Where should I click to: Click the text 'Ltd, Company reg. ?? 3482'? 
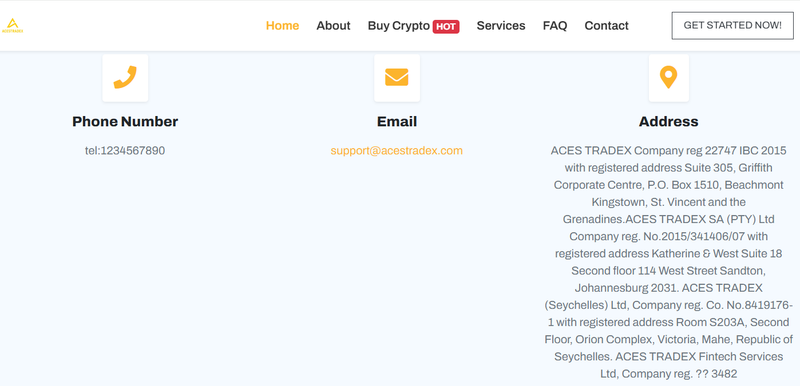[x=668, y=374]
